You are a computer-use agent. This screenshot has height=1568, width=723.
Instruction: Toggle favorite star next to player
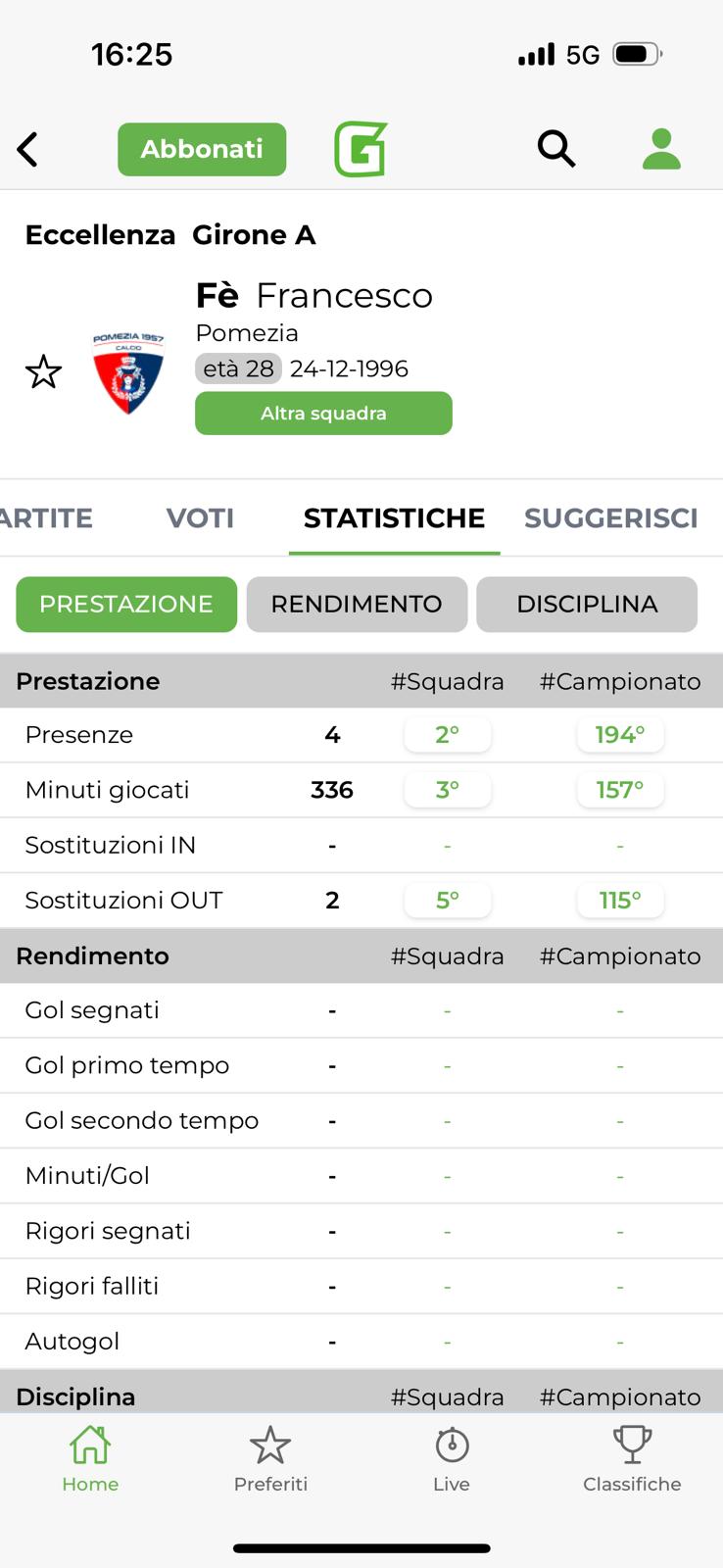pyautogui.click(x=43, y=372)
